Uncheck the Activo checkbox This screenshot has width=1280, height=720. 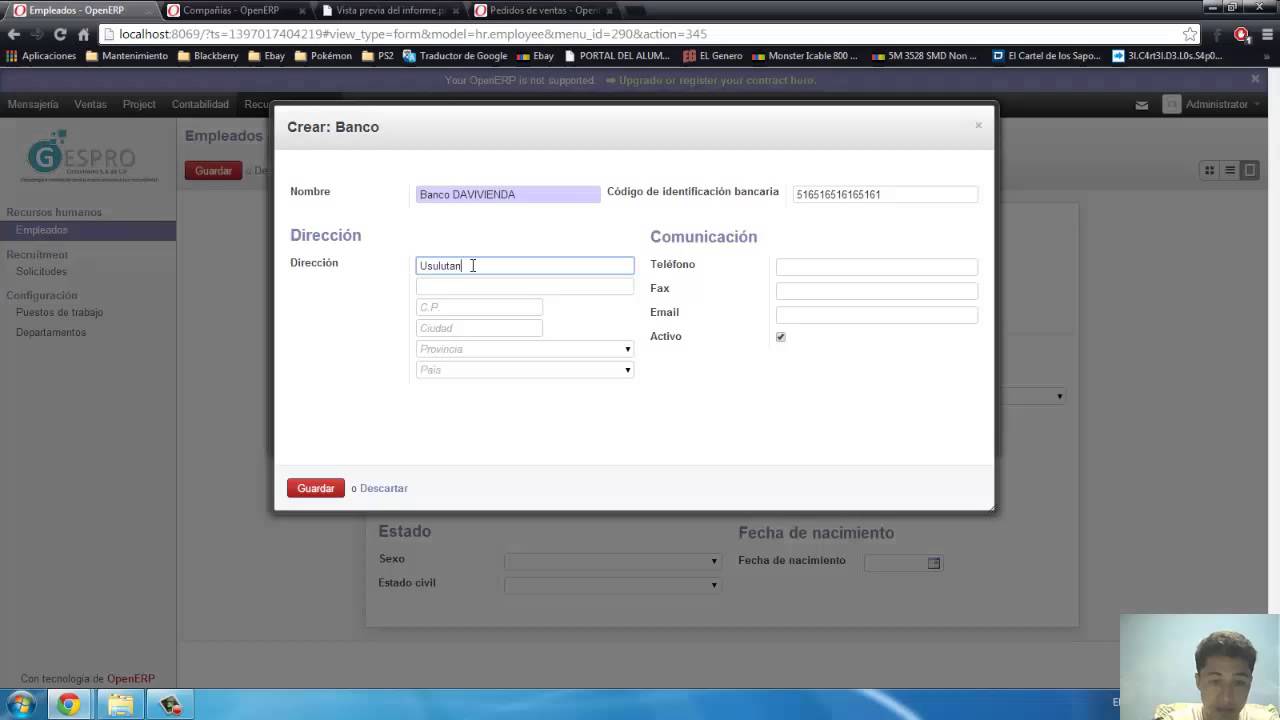(781, 337)
